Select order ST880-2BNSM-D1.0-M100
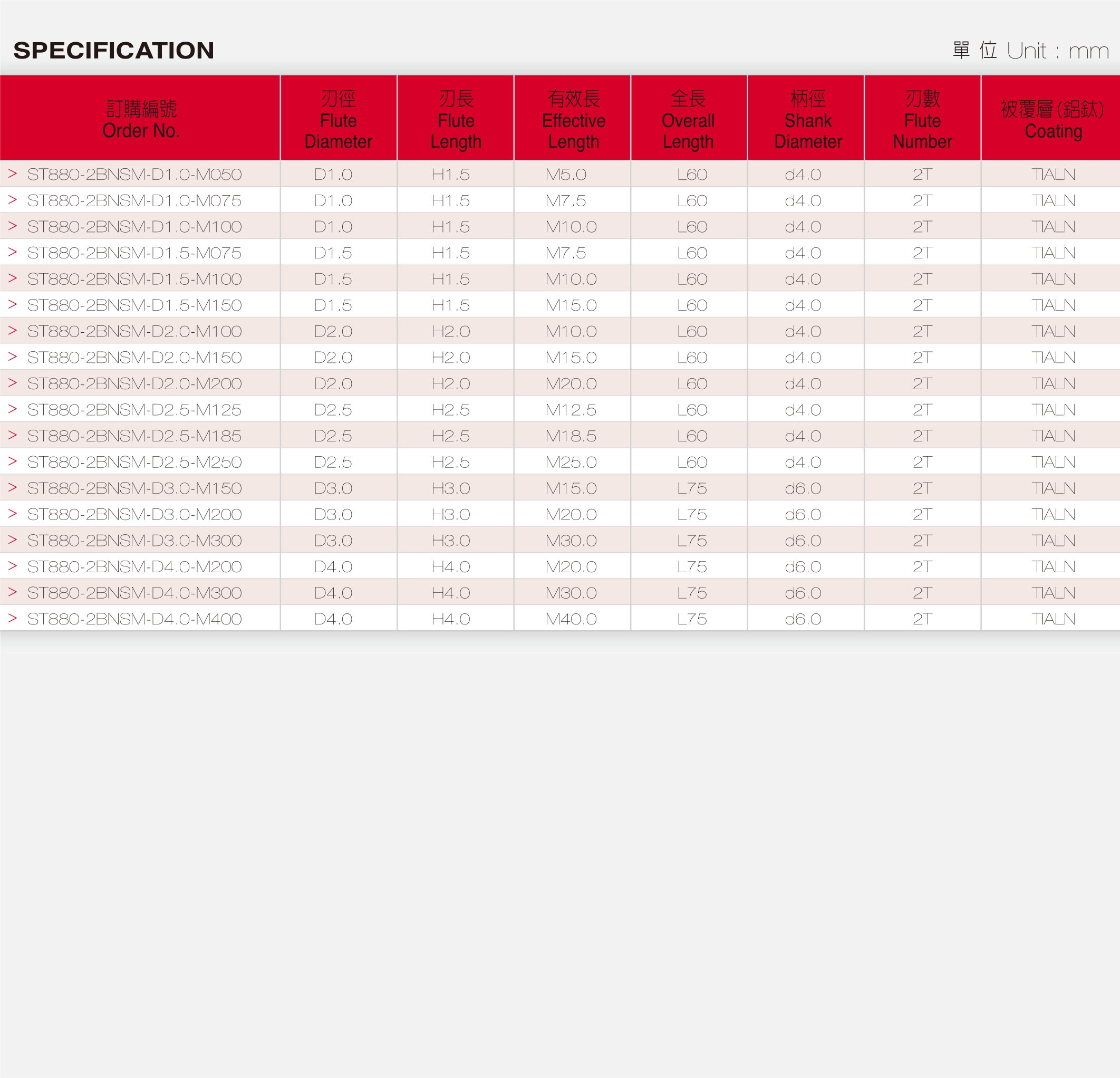The image size is (1120, 1078). [134, 226]
